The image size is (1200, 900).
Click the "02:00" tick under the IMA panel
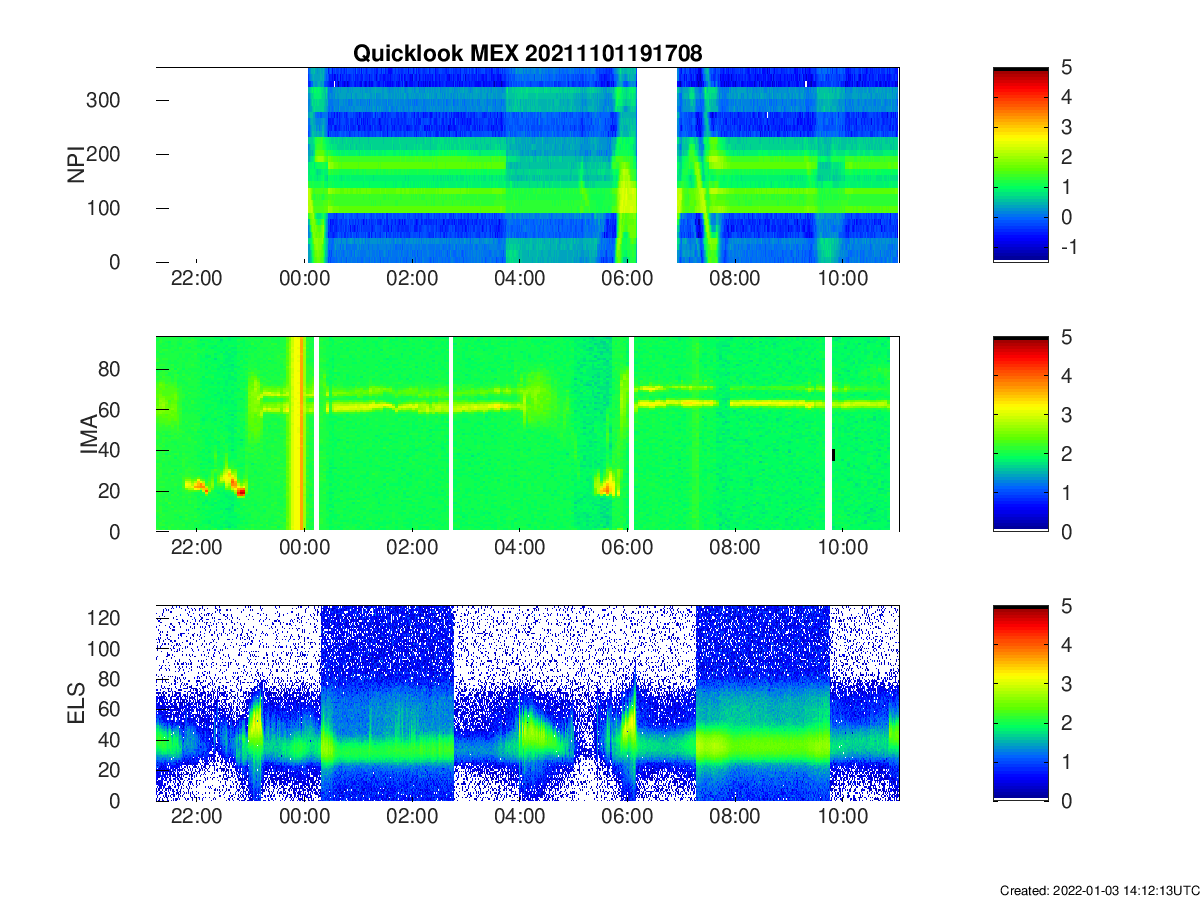click(x=412, y=548)
